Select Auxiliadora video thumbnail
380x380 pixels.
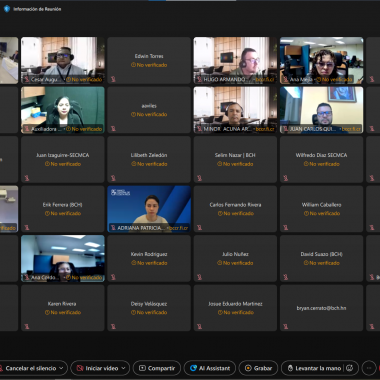(63, 110)
